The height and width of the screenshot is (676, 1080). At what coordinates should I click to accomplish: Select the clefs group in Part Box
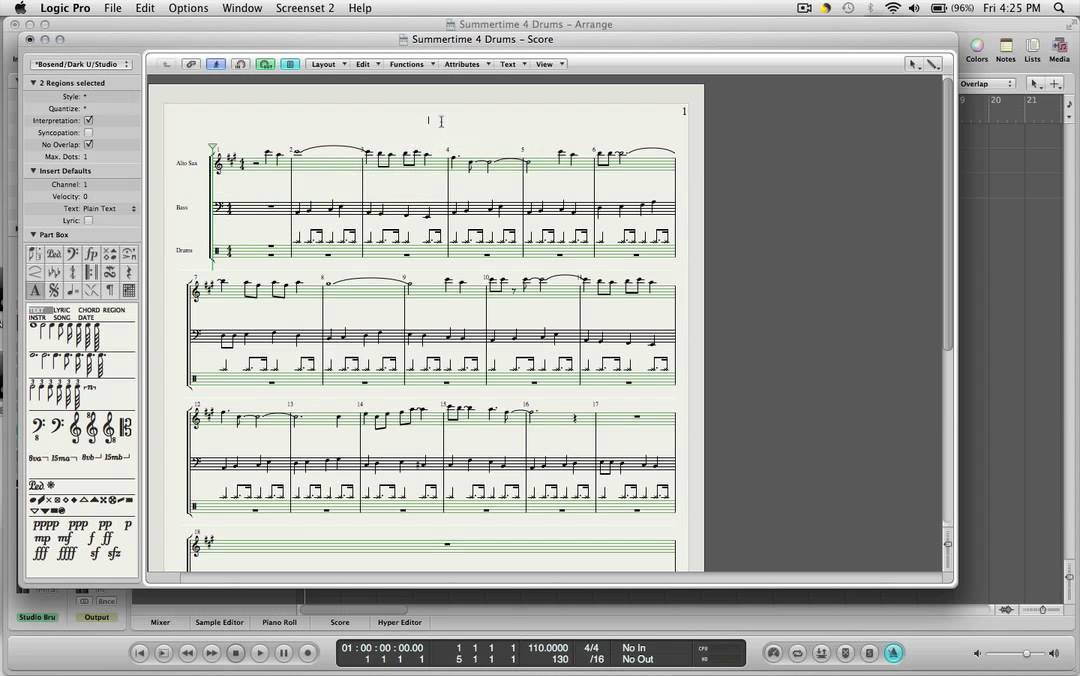72,254
